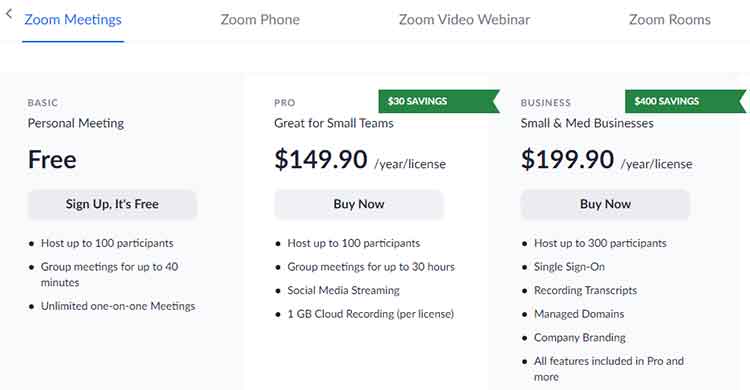
Task: Click the $400 Savings green badge
Action: click(x=685, y=101)
